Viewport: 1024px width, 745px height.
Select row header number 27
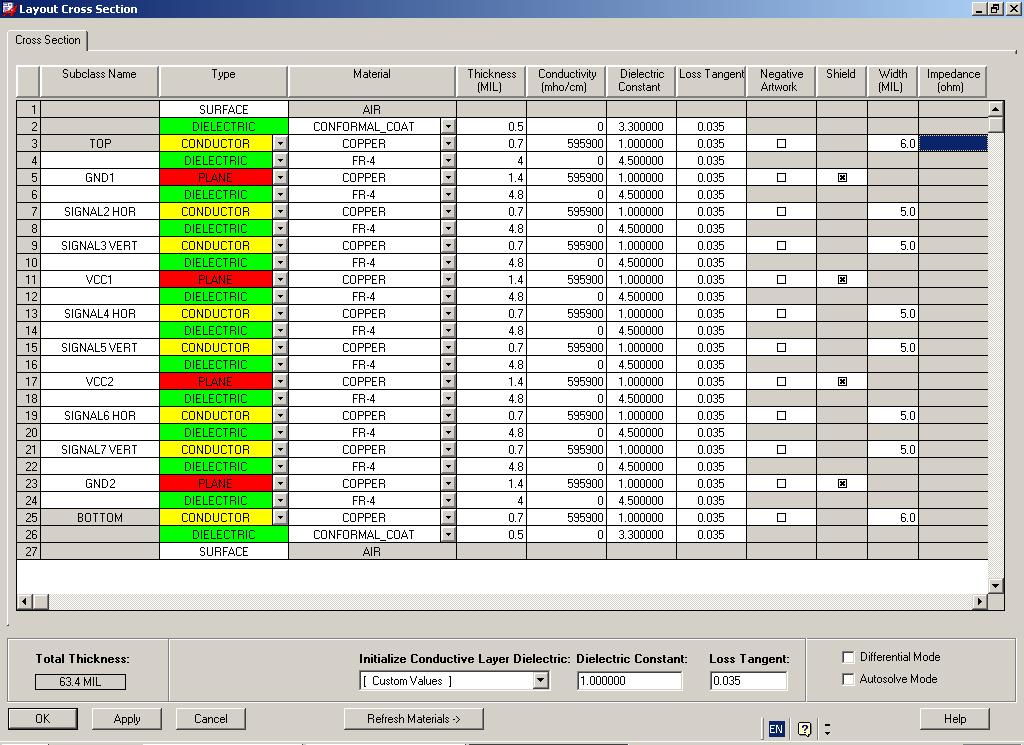(x=28, y=551)
